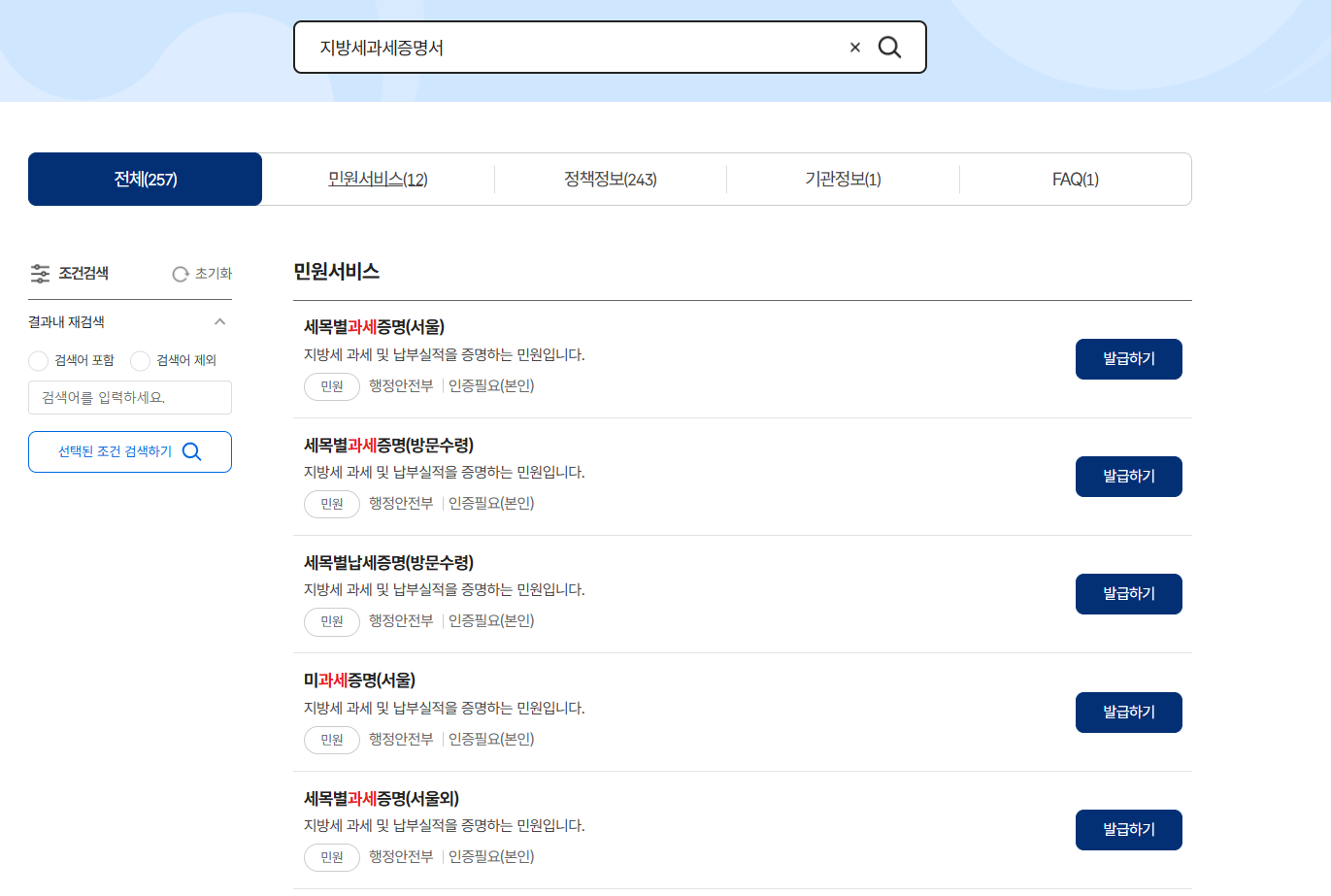The height and width of the screenshot is (896, 1331).
Task: Click the 선택된 조건 검색하기 button
Action: click(x=130, y=452)
